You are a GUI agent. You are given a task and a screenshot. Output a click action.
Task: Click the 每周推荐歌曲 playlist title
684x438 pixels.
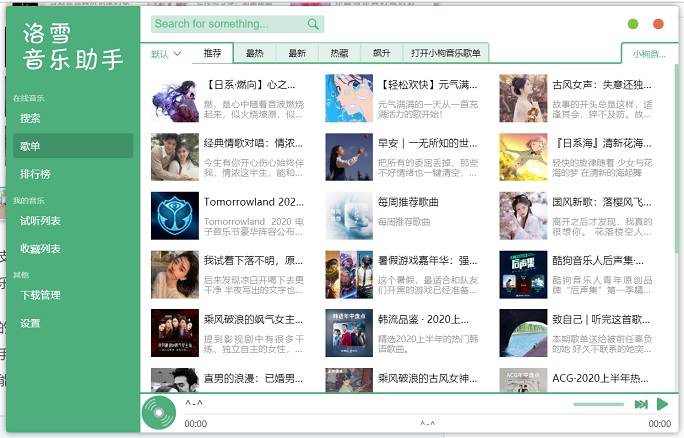(x=408, y=202)
